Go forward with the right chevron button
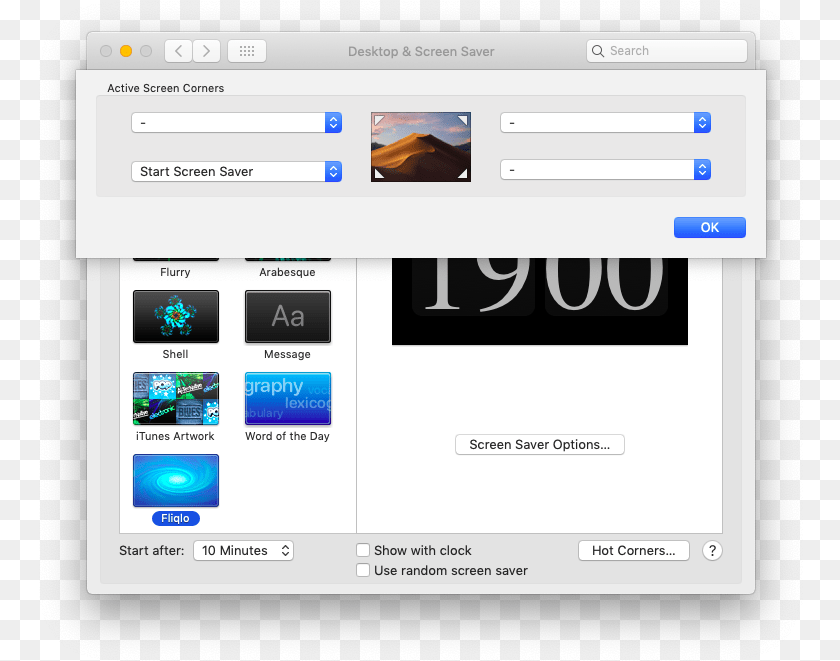Viewport: 840px width, 661px height. pyautogui.click(x=207, y=51)
